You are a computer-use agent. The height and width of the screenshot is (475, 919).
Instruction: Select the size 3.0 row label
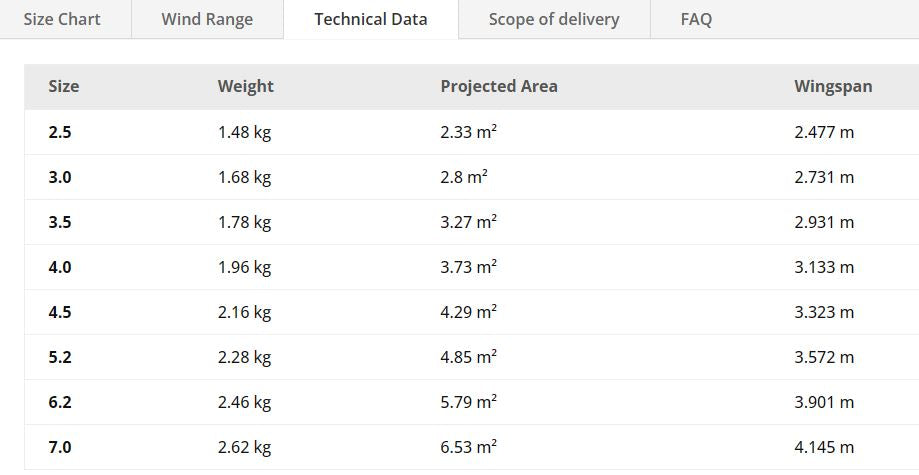[60, 177]
